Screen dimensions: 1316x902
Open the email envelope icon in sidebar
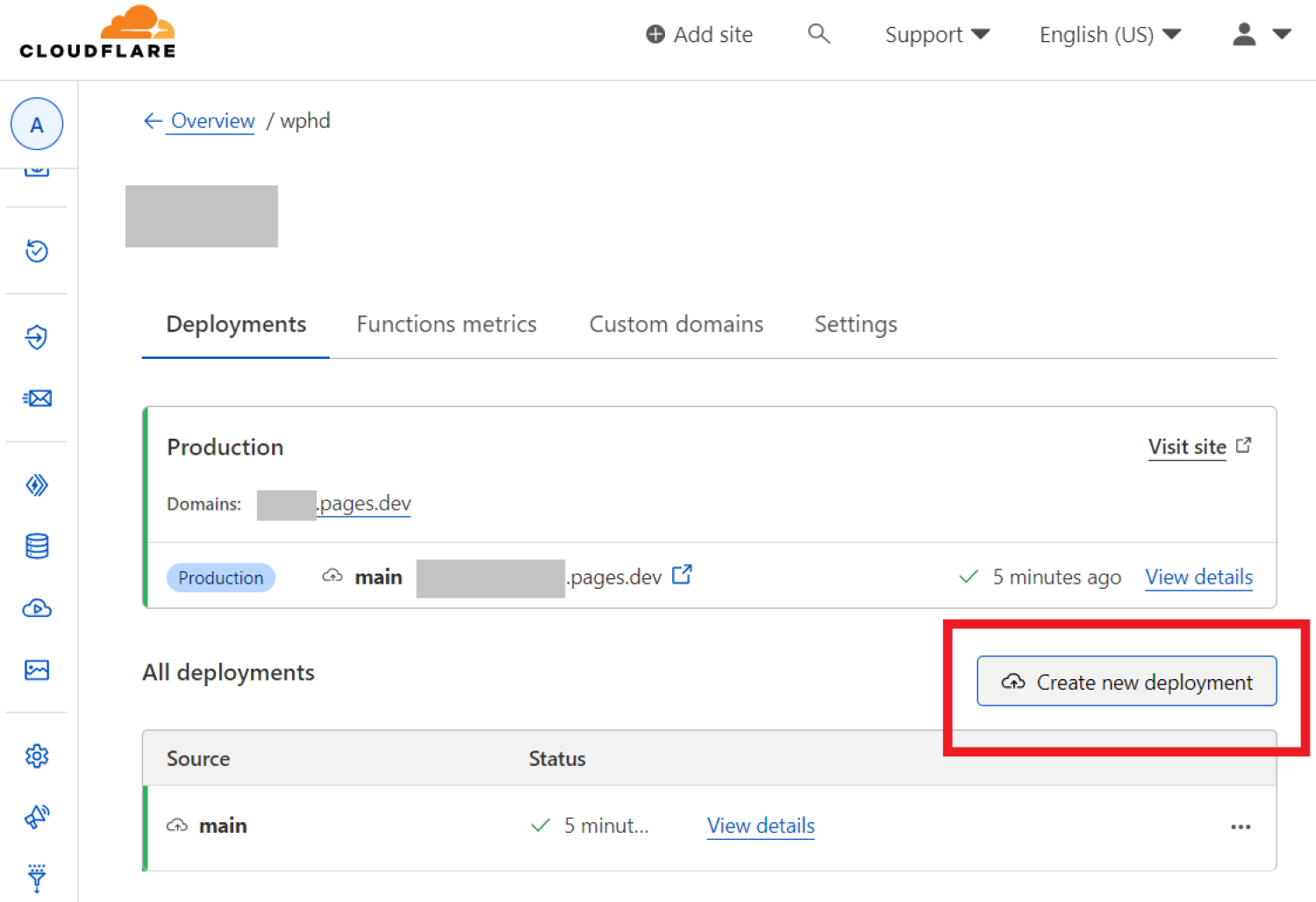tap(37, 398)
